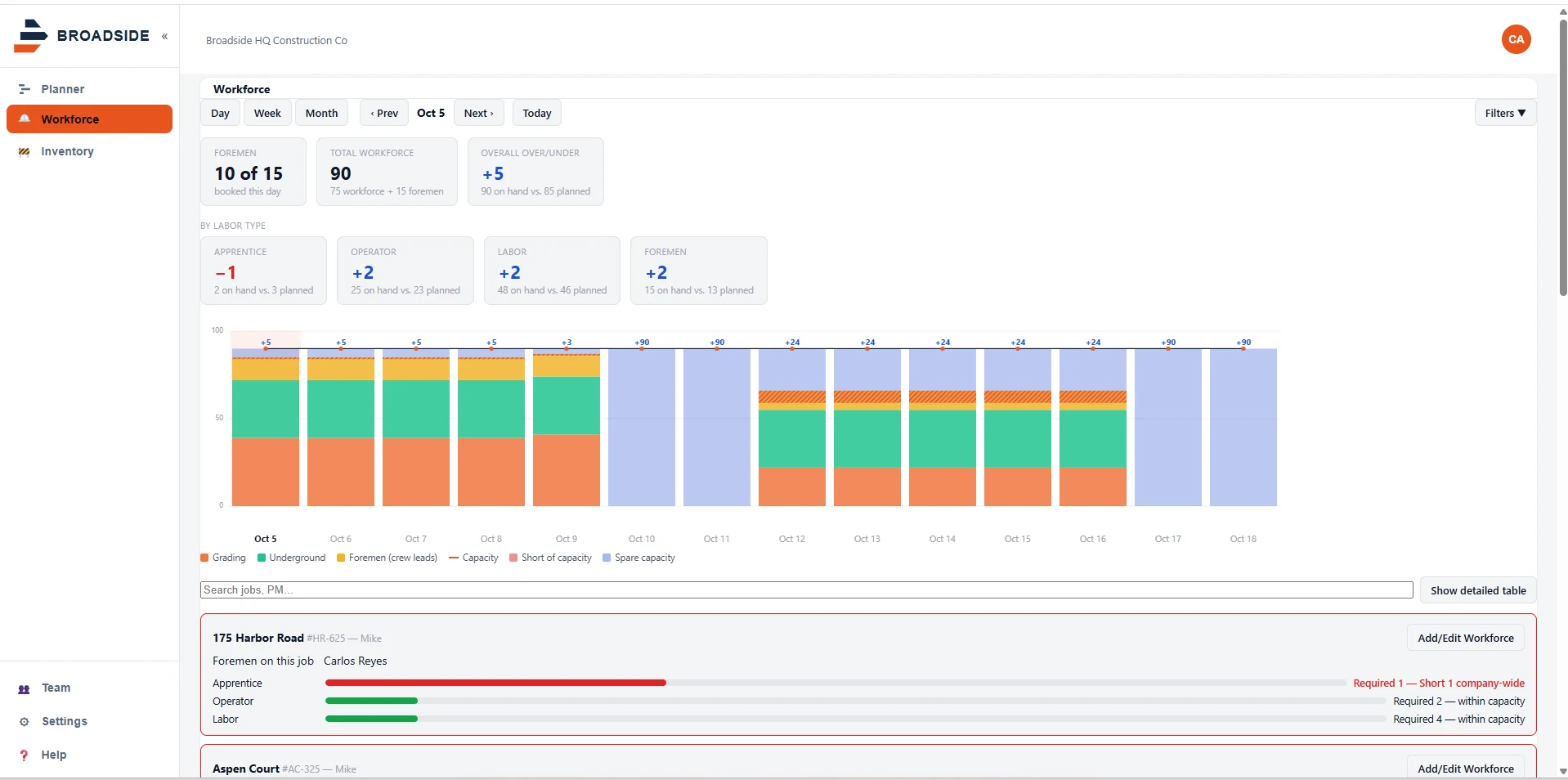This screenshot has height=780, width=1568.
Task: Click the Apprentice −1 labor card
Action: (x=263, y=271)
